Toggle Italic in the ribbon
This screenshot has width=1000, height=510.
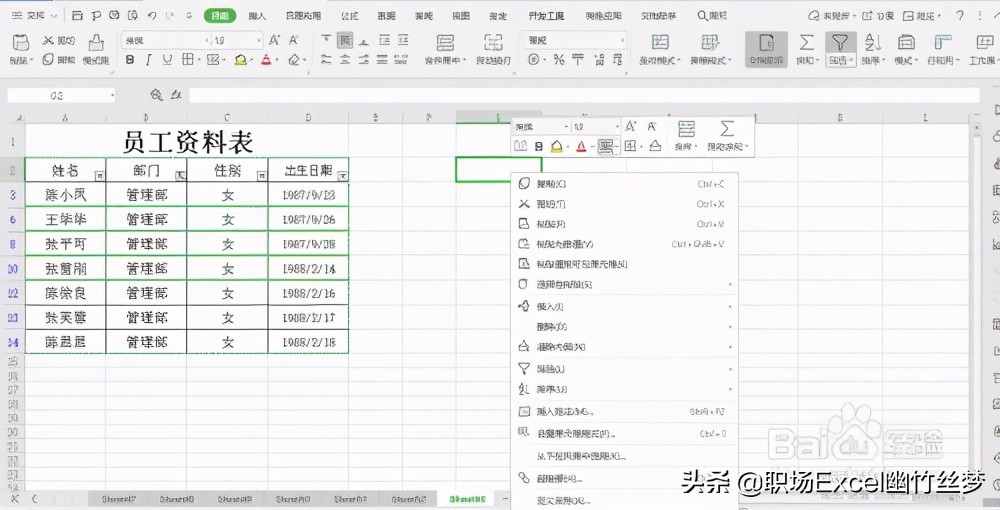coord(149,59)
